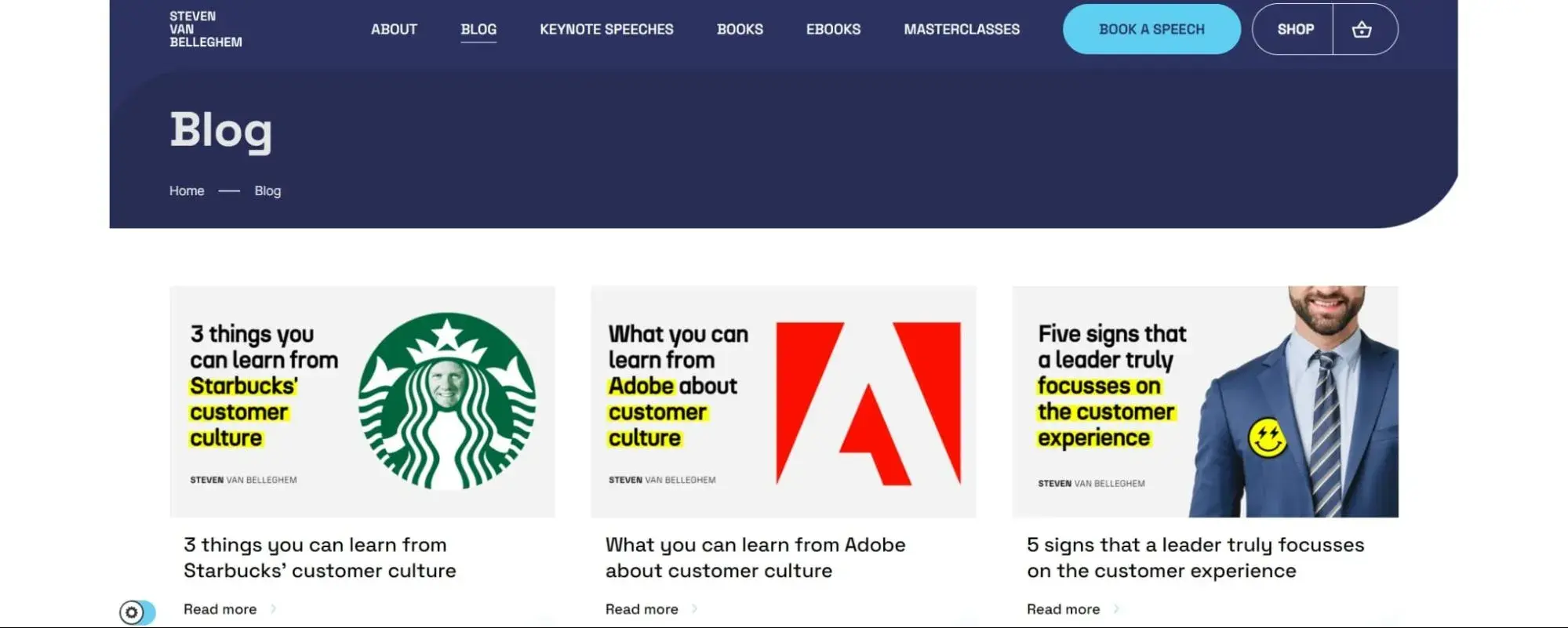This screenshot has width=1568, height=628.
Task: Click arrow next to Adobe Read more
Action: click(x=694, y=609)
